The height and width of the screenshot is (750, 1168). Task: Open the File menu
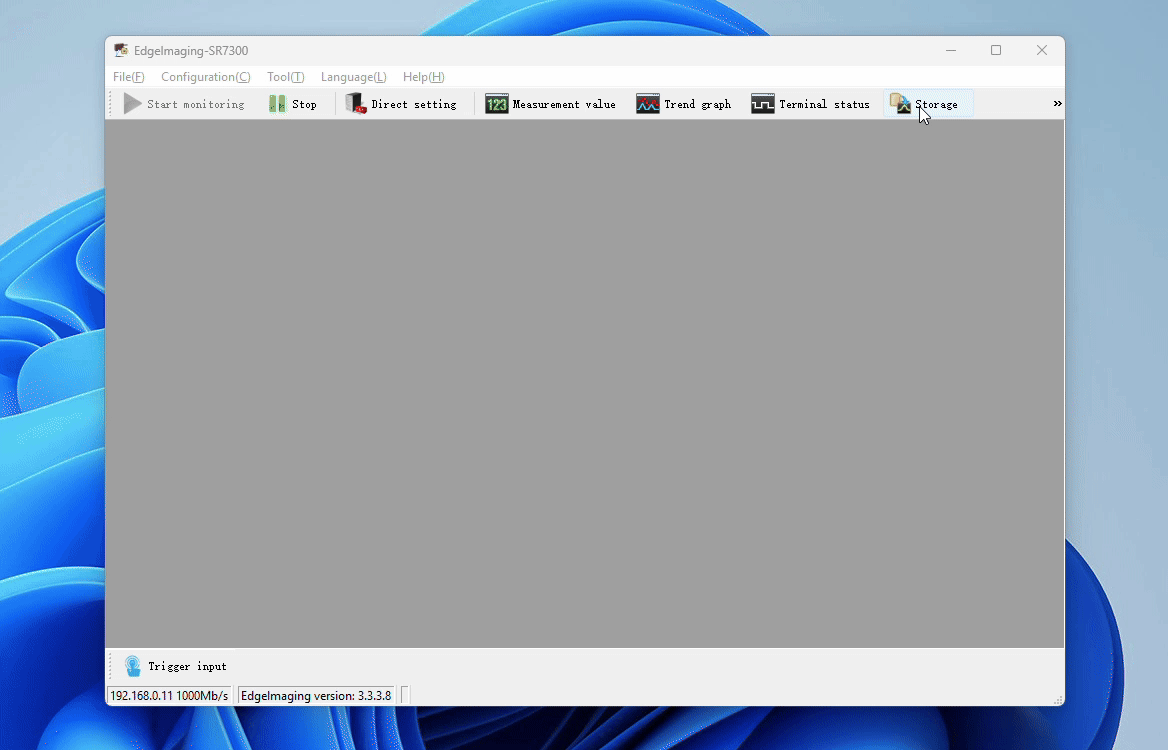tap(128, 77)
